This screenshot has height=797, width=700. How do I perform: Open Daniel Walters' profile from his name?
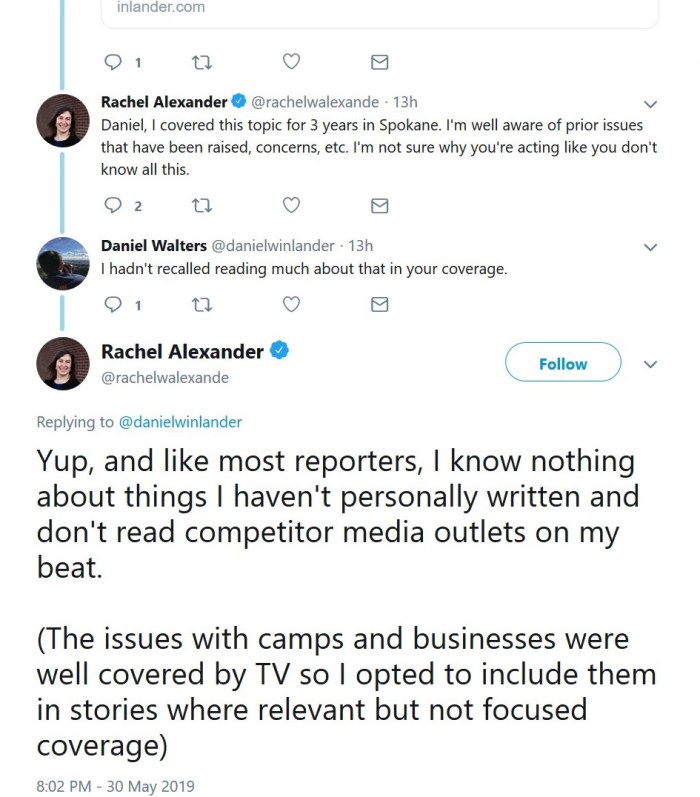[153, 246]
